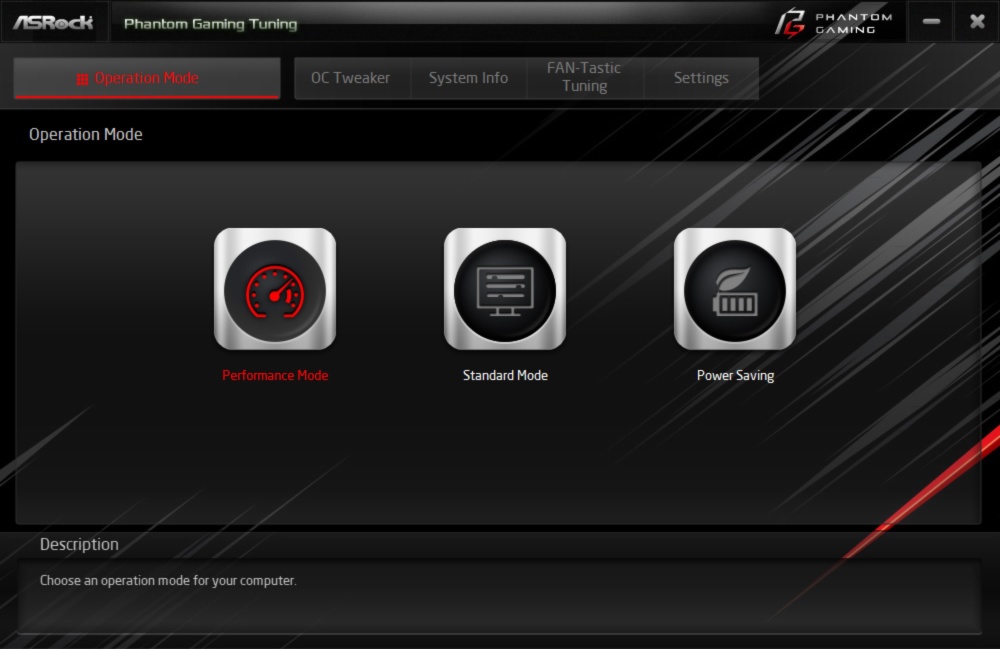Click the Phantom Gaming Tuning title text
1000x649 pixels.
(x=210, y=24)
